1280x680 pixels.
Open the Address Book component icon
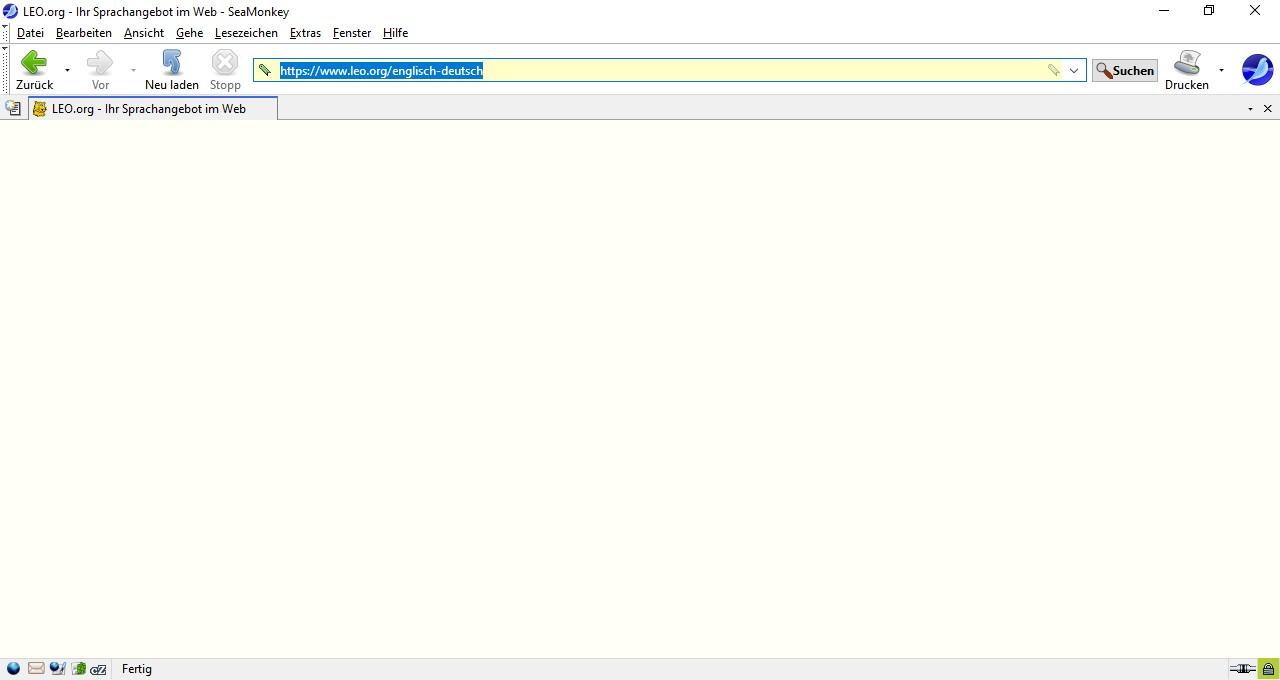[x=78, y=668]
